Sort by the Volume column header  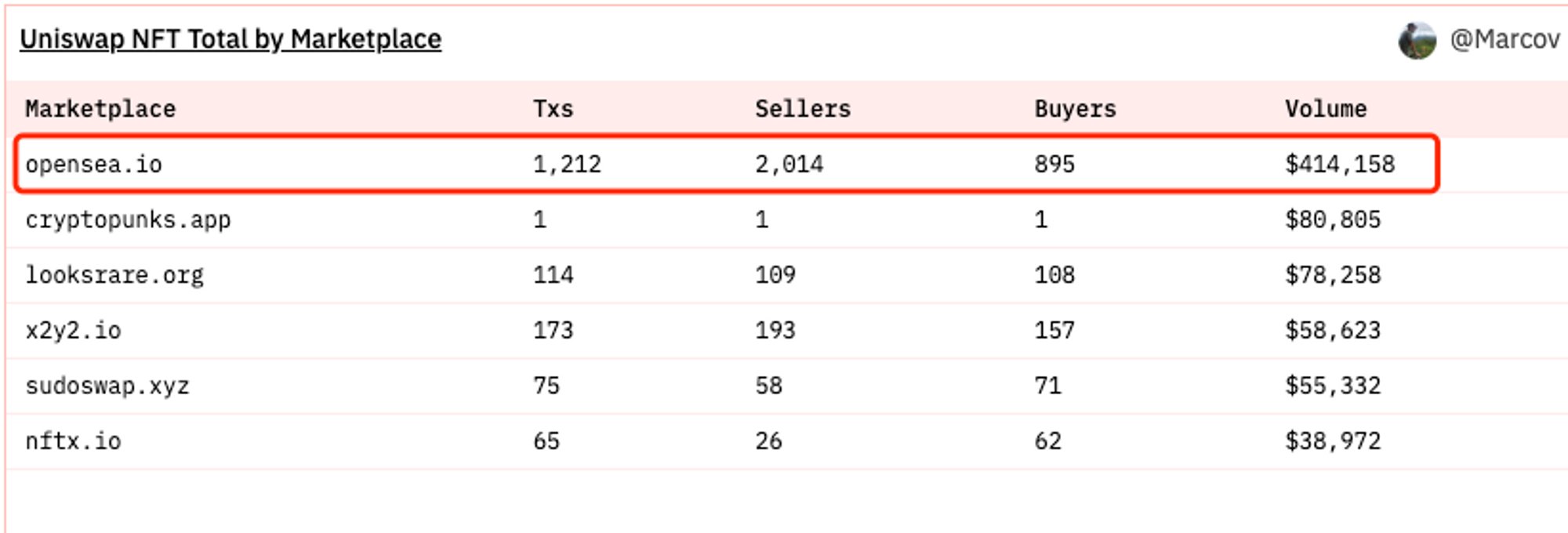pos(1326,109)
